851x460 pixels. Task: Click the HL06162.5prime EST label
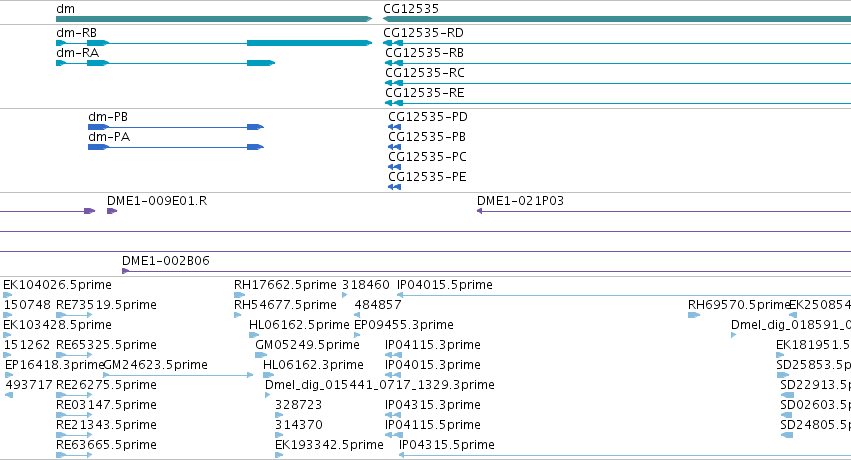[x=299, y=325]
